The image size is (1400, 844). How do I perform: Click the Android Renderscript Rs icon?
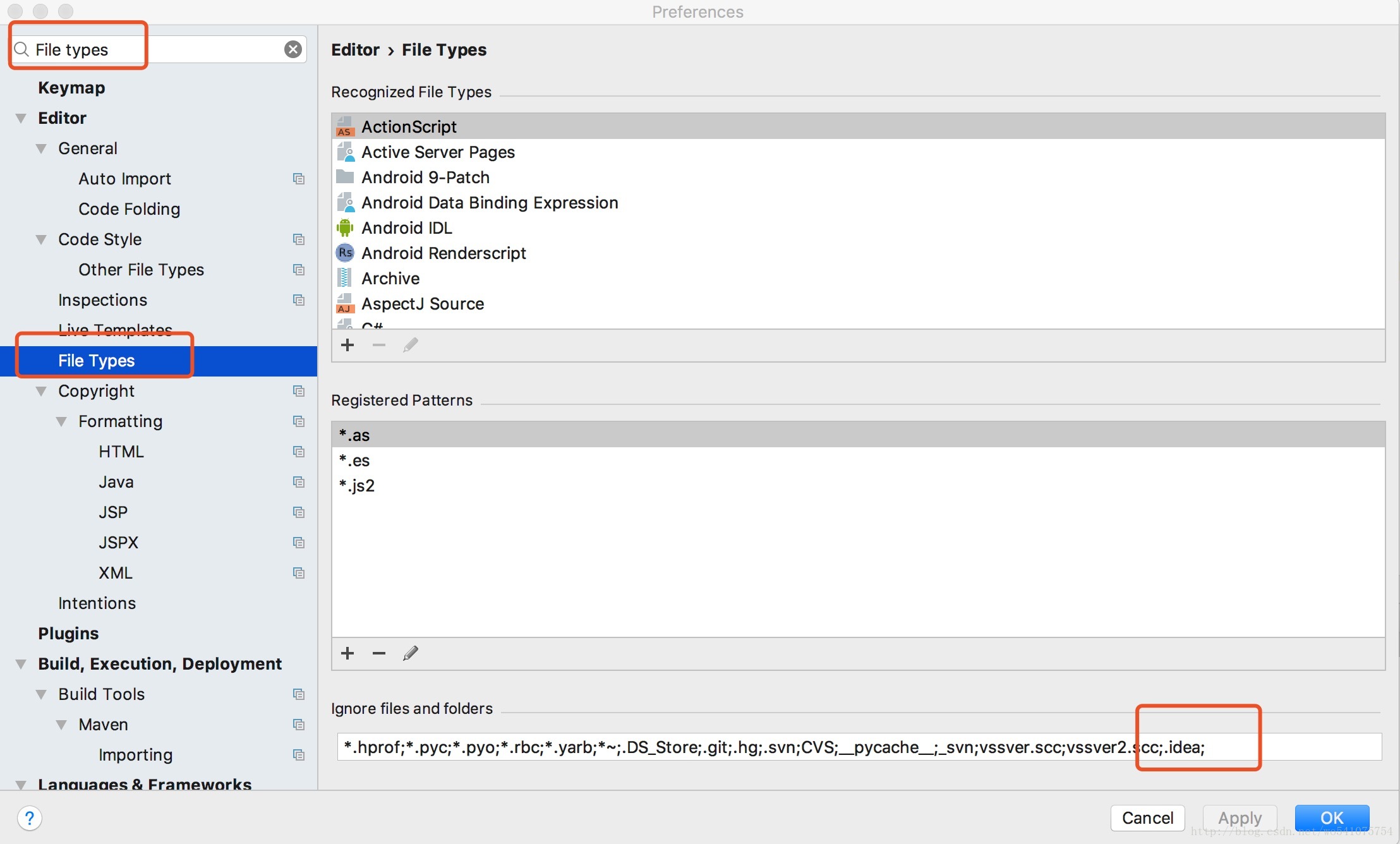point(345,253)
